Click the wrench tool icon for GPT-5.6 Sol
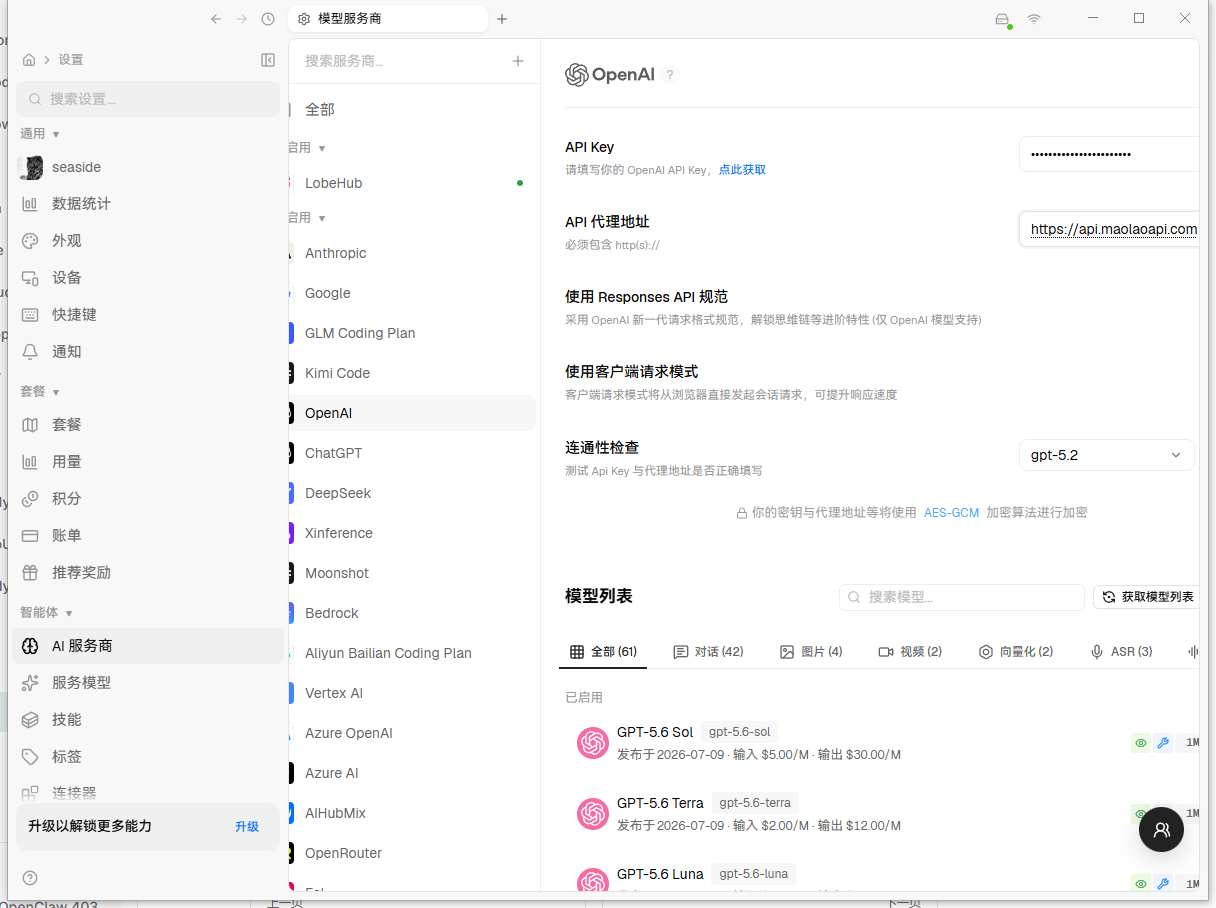1216x908 pixels. [1163, 743]
